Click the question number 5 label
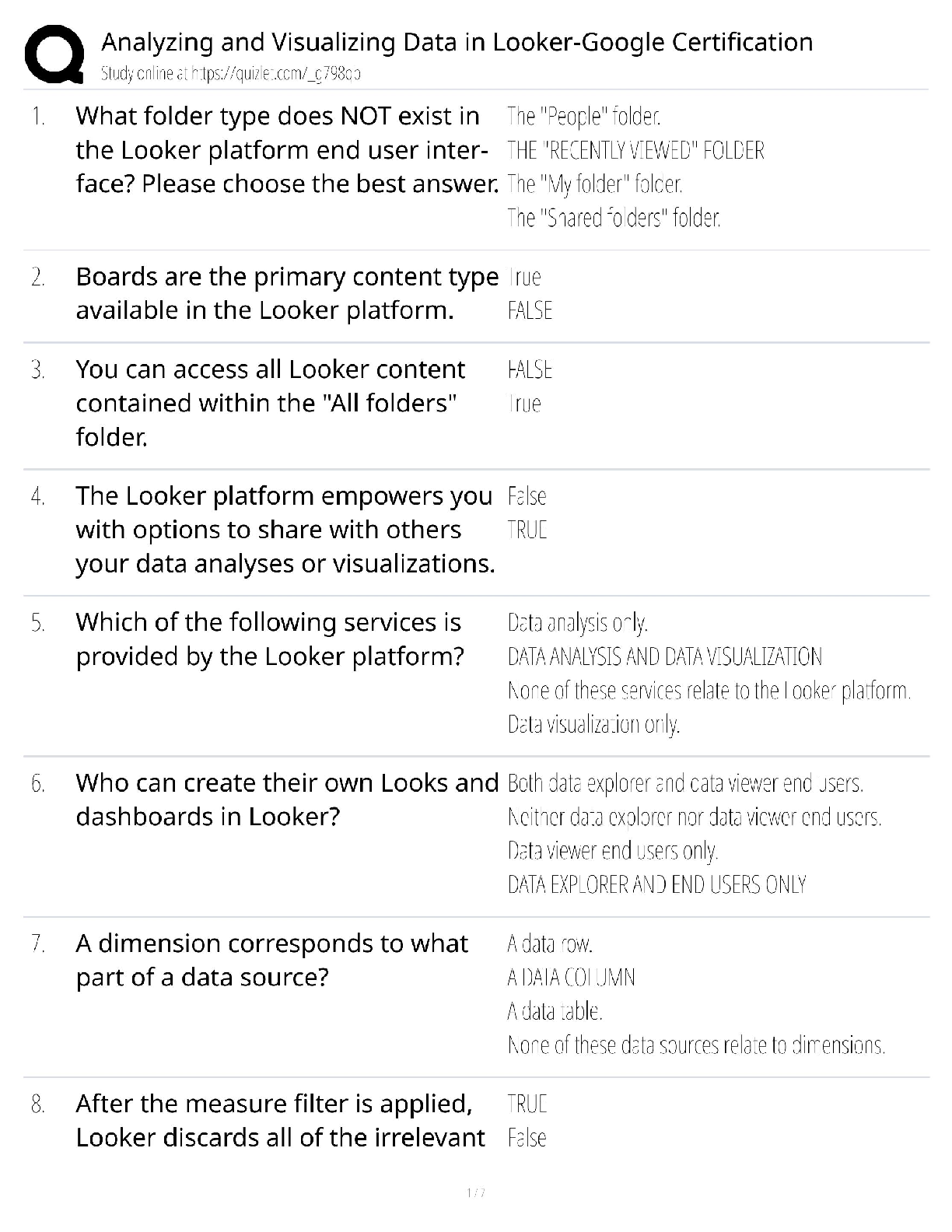 (38, 623)
